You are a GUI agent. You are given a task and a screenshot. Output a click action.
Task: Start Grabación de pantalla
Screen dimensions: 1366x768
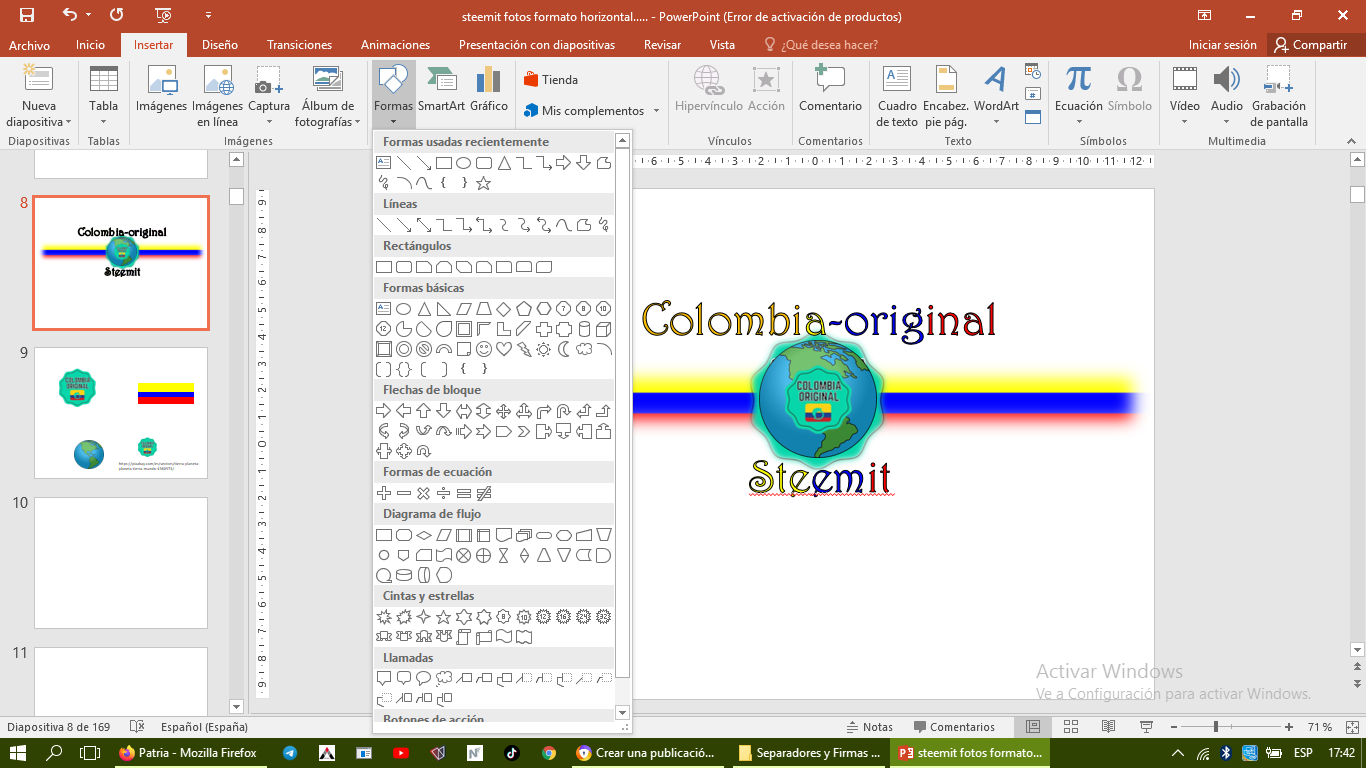[x=1279, y=97]
